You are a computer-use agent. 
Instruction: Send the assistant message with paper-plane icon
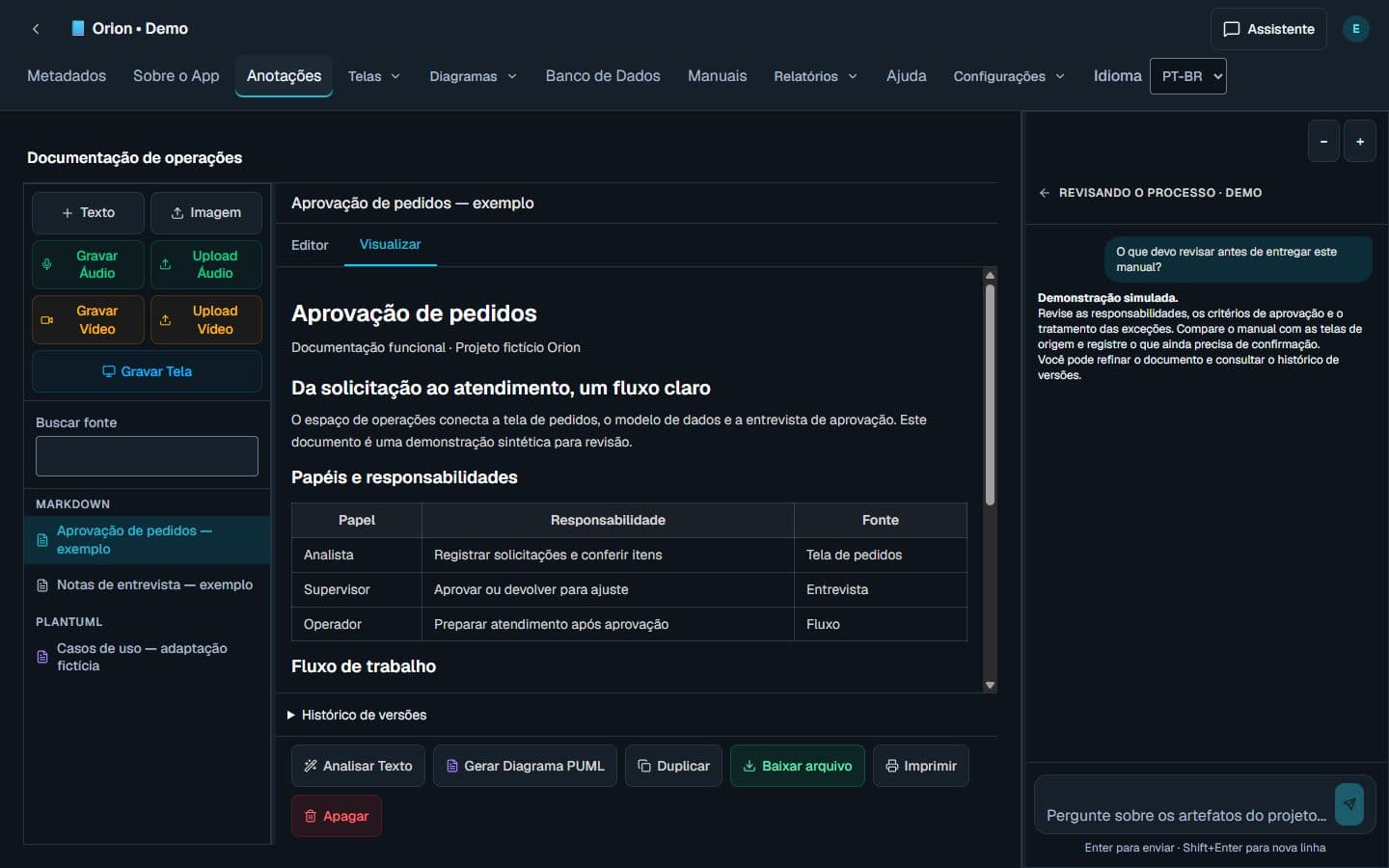[1348, 803]
